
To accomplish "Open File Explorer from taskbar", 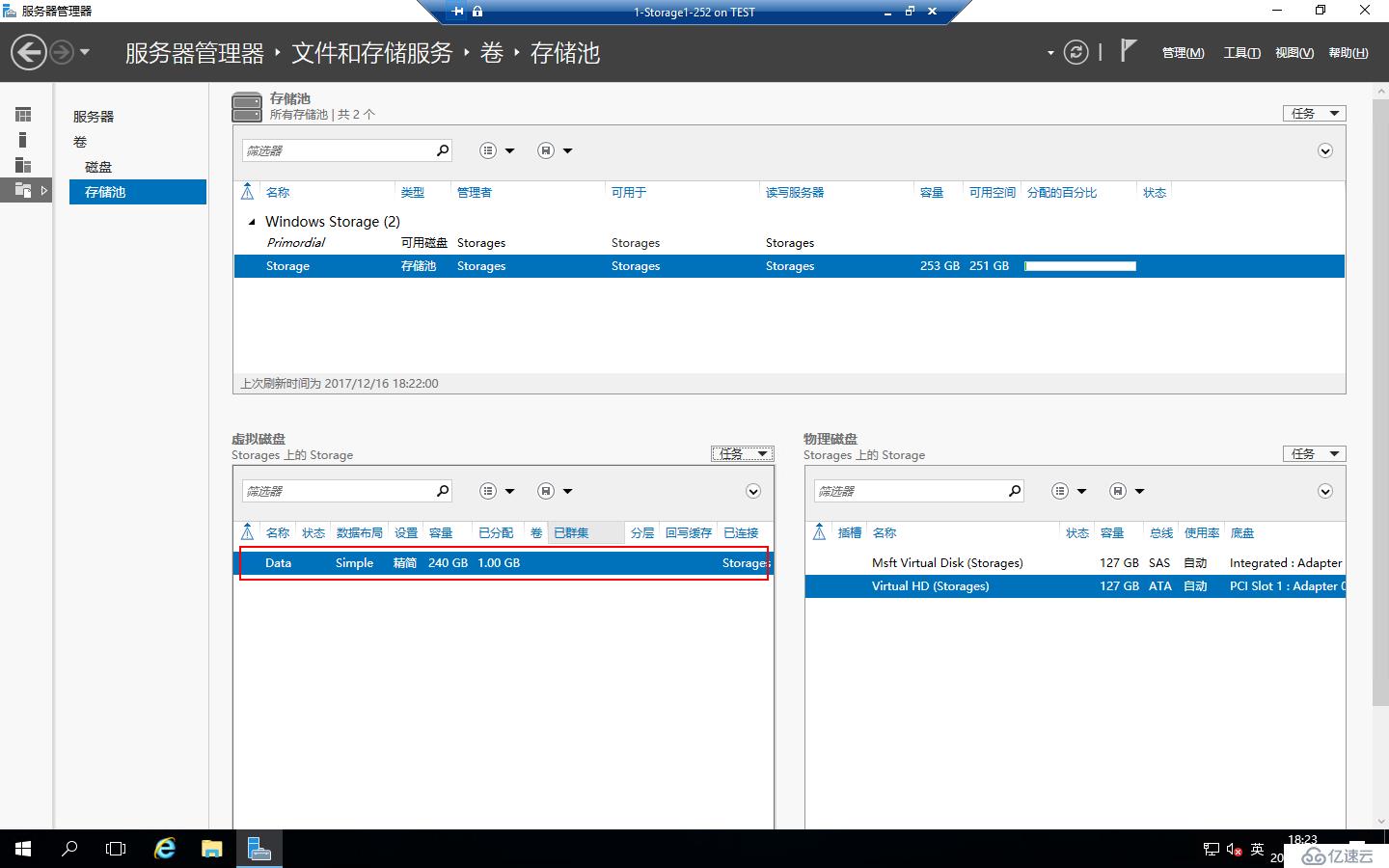I will tap(212, 849).
